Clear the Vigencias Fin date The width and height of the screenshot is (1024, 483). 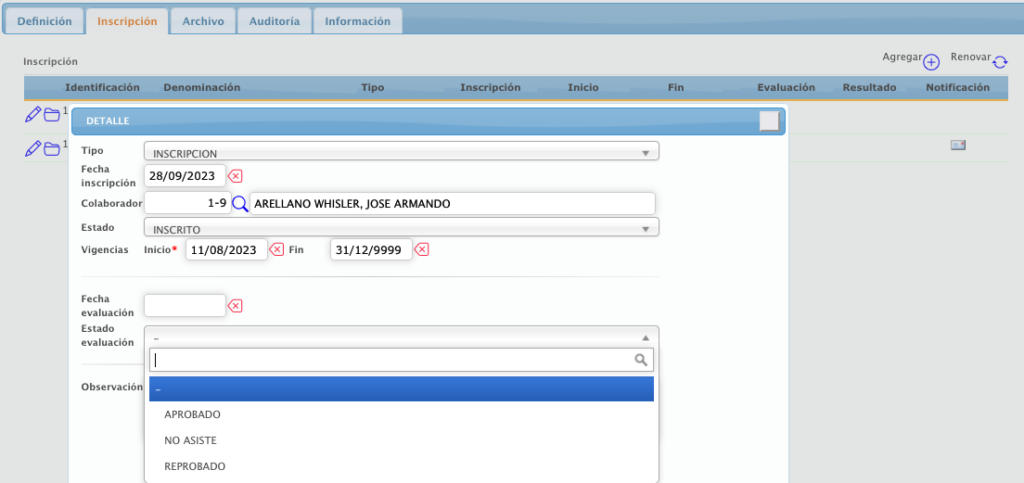pos(422,249)
